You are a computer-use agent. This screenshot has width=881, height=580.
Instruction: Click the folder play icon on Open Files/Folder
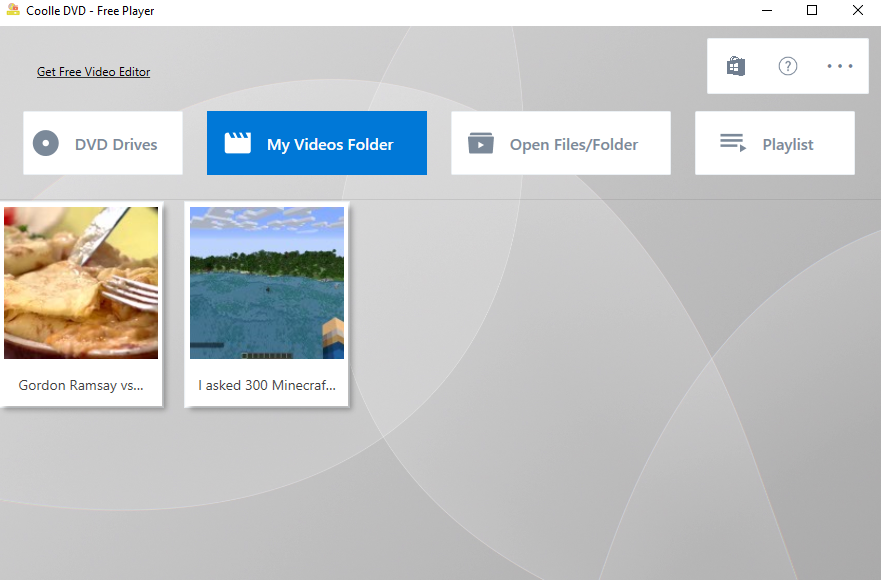481,143
